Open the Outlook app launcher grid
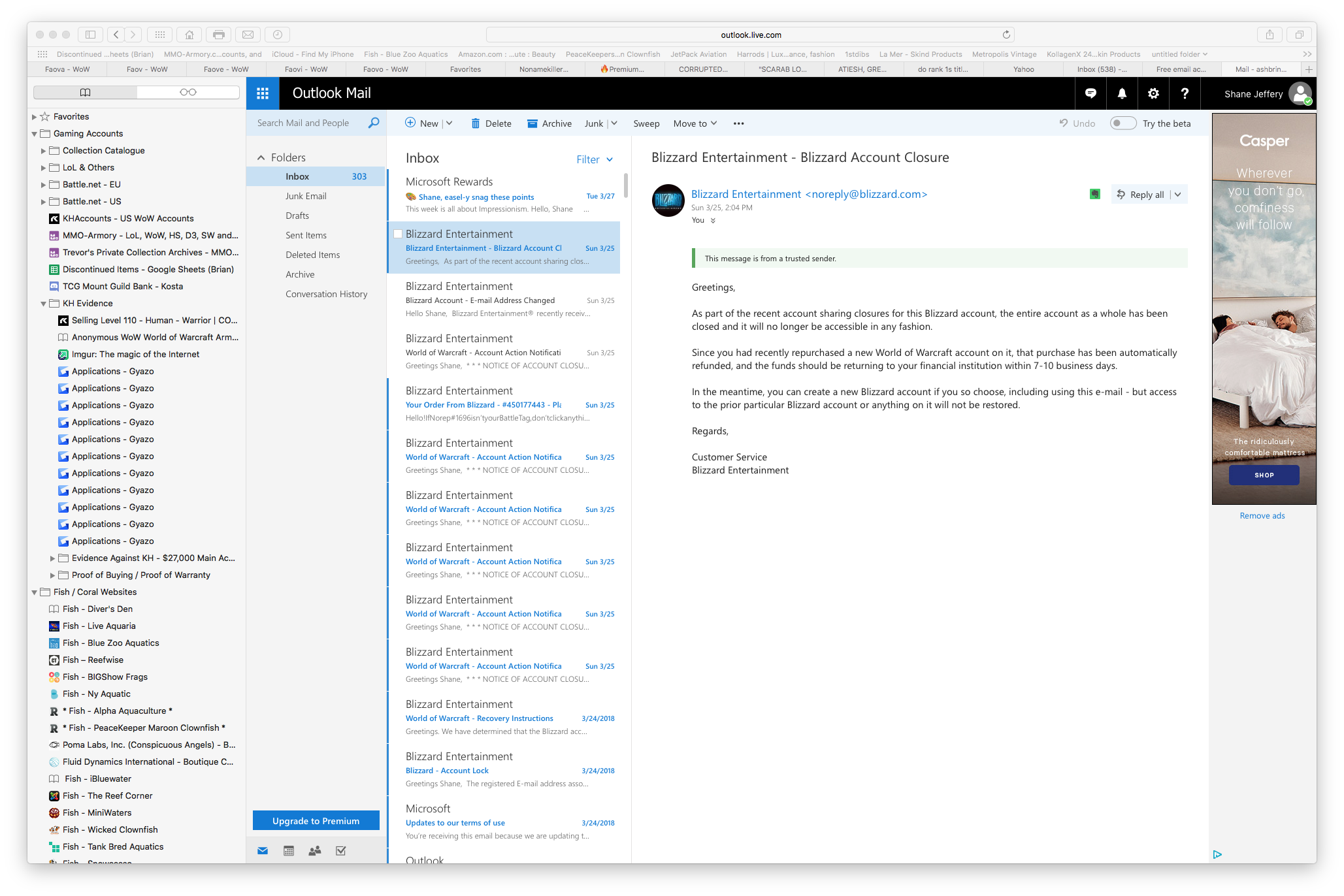 [x=263, y=93]
